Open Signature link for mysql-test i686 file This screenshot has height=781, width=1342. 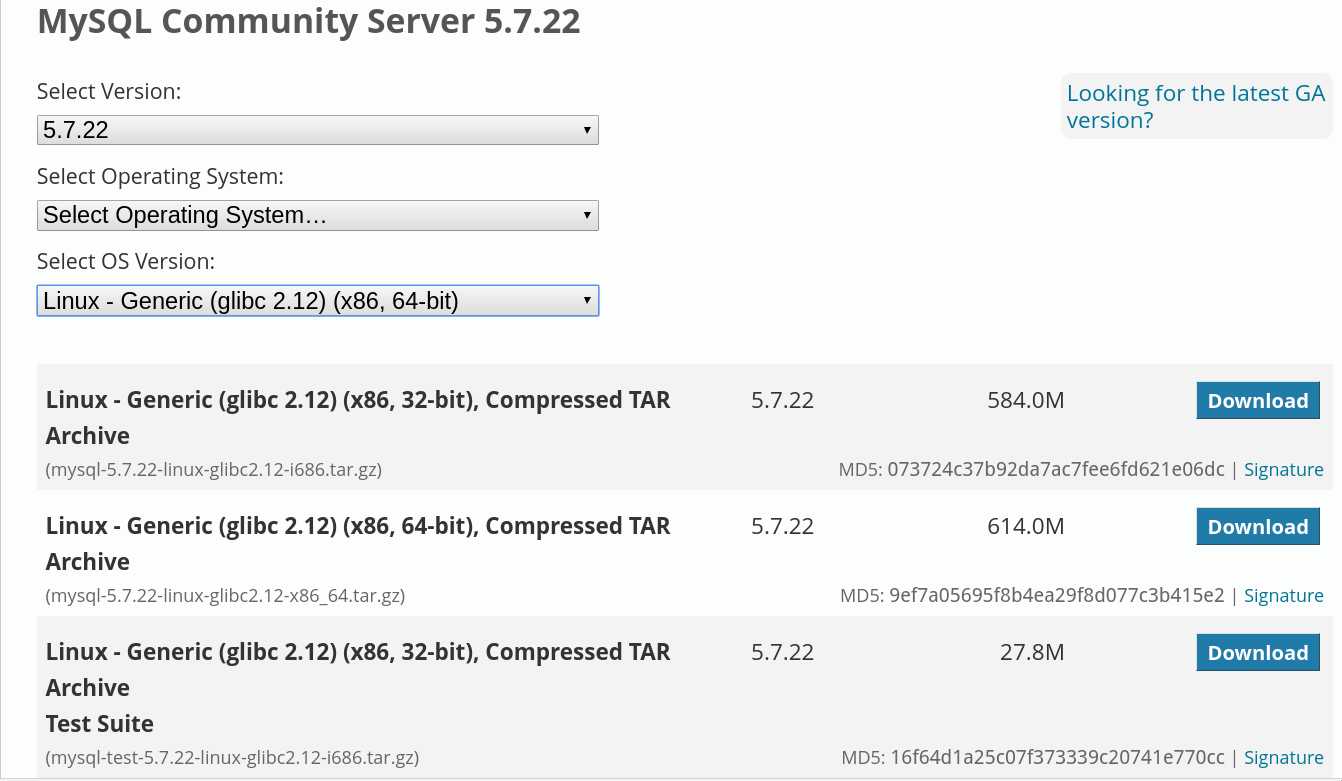click(x=1284, y=757)
